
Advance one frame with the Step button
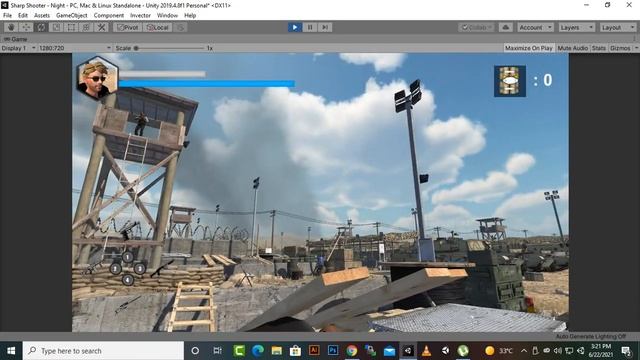coord(325,27)
